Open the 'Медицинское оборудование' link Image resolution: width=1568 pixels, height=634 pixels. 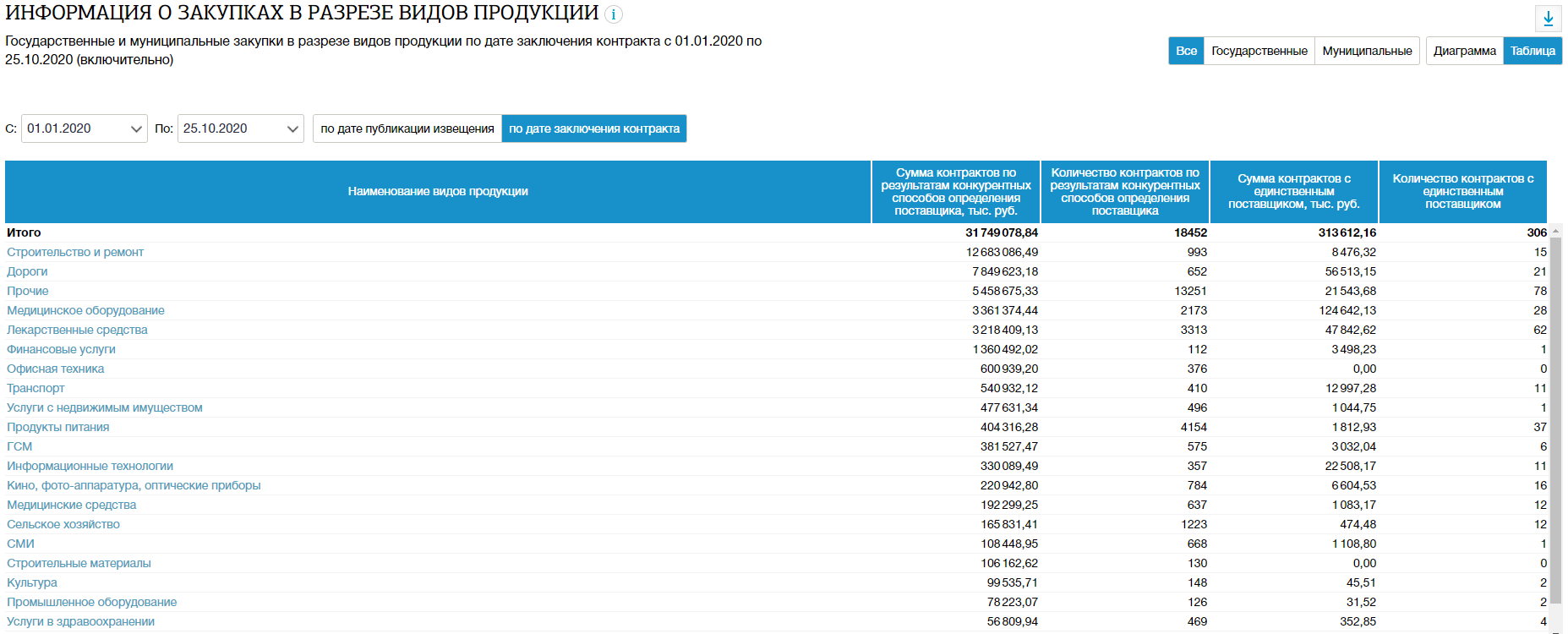coord(85,310)
